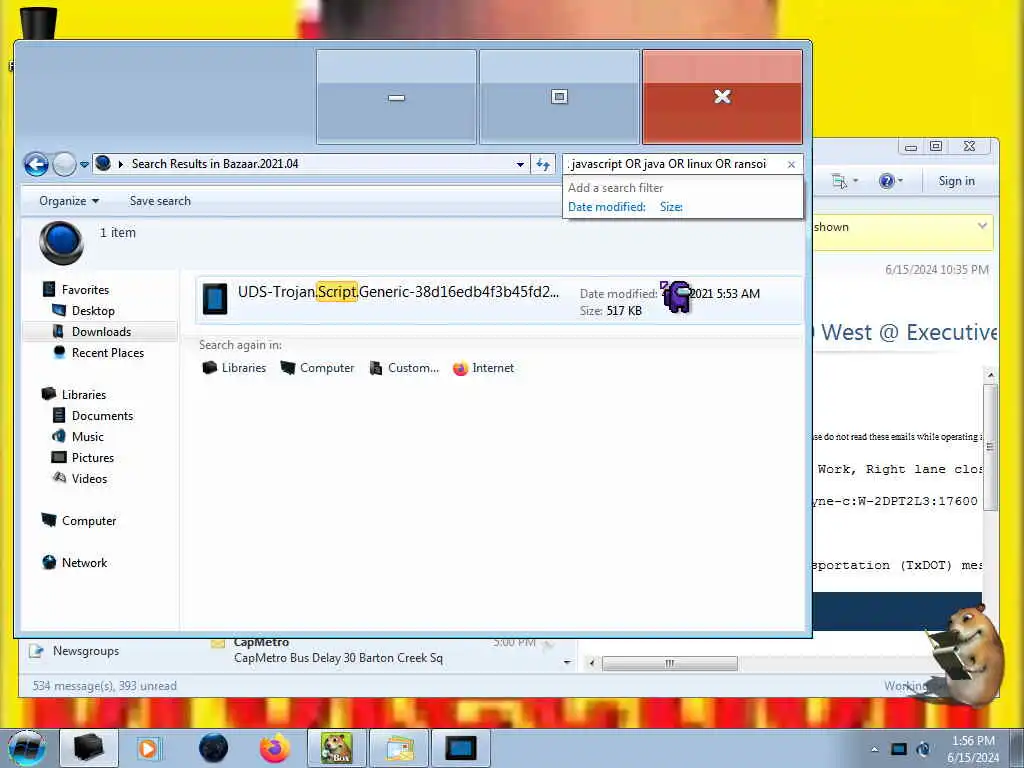Screen dimensions: 1024x768
Task: Expand the address bar history dropdown
Action: click(520, 165)
